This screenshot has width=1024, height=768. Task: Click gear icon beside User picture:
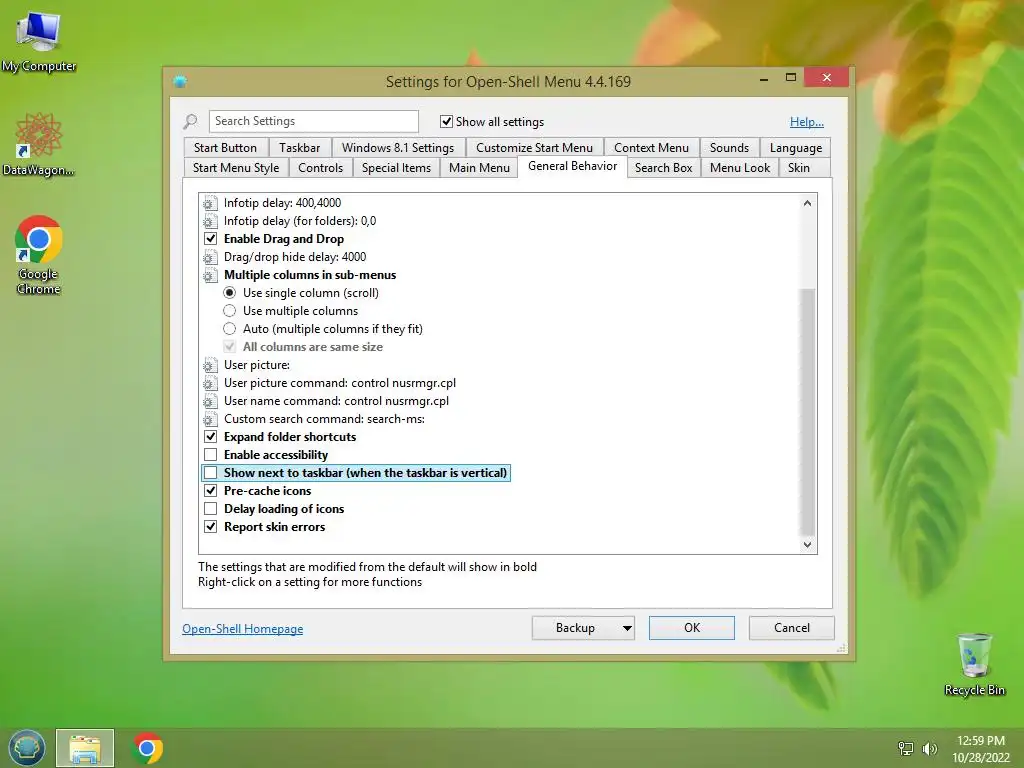tap(210, 365)
